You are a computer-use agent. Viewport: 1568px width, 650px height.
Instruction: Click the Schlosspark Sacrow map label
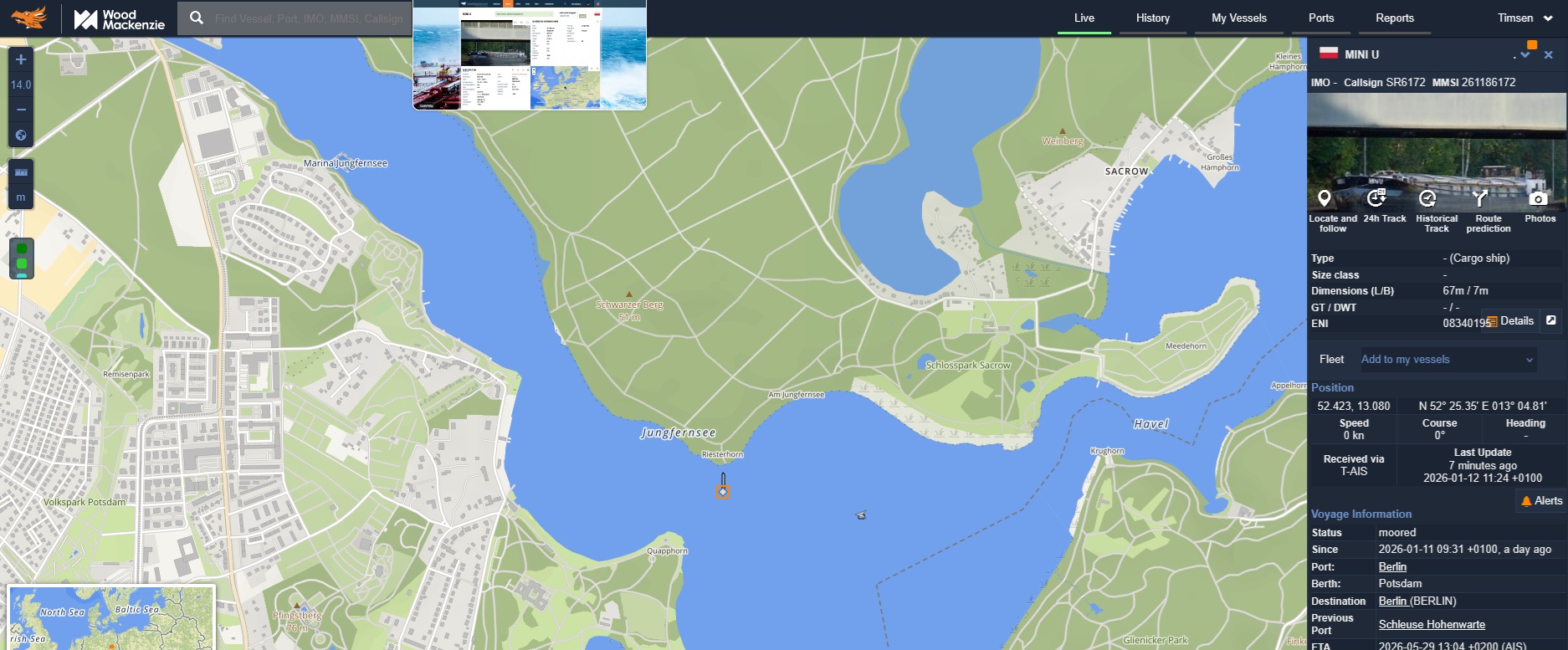968,365
